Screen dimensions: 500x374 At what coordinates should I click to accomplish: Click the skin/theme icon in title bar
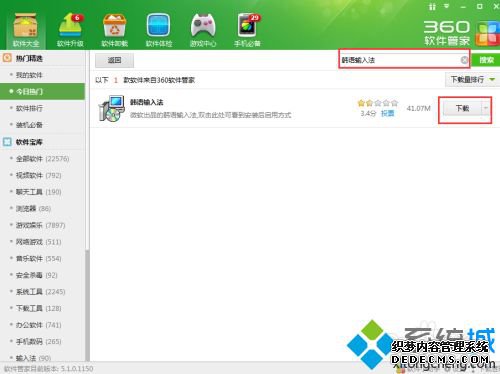[432, 7]
